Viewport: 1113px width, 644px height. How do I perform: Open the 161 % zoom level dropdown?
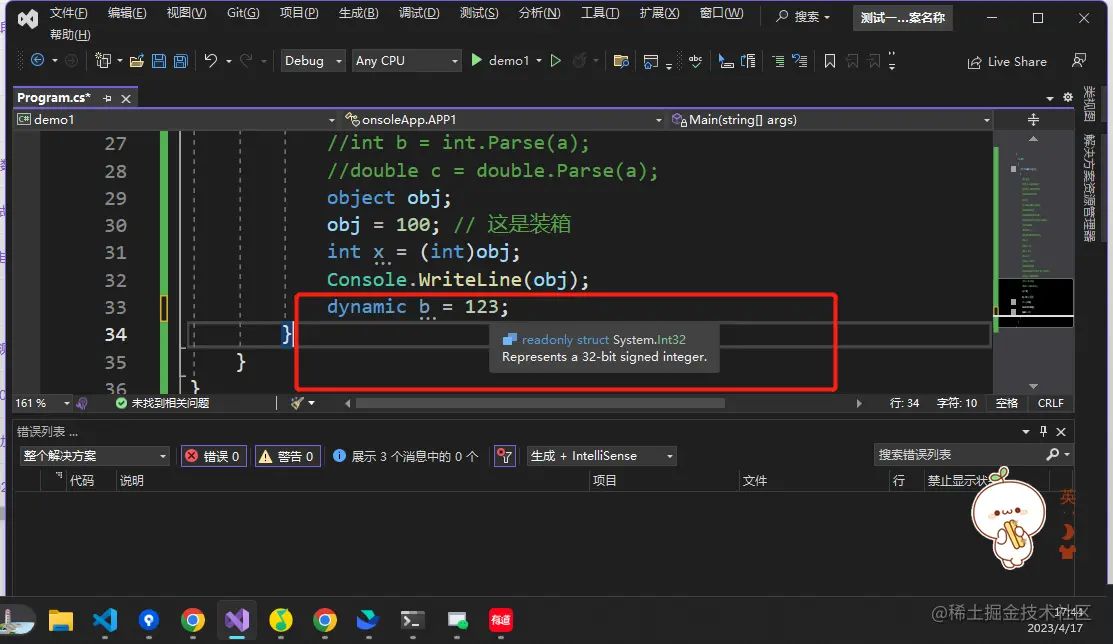click(x=43, y=403)
